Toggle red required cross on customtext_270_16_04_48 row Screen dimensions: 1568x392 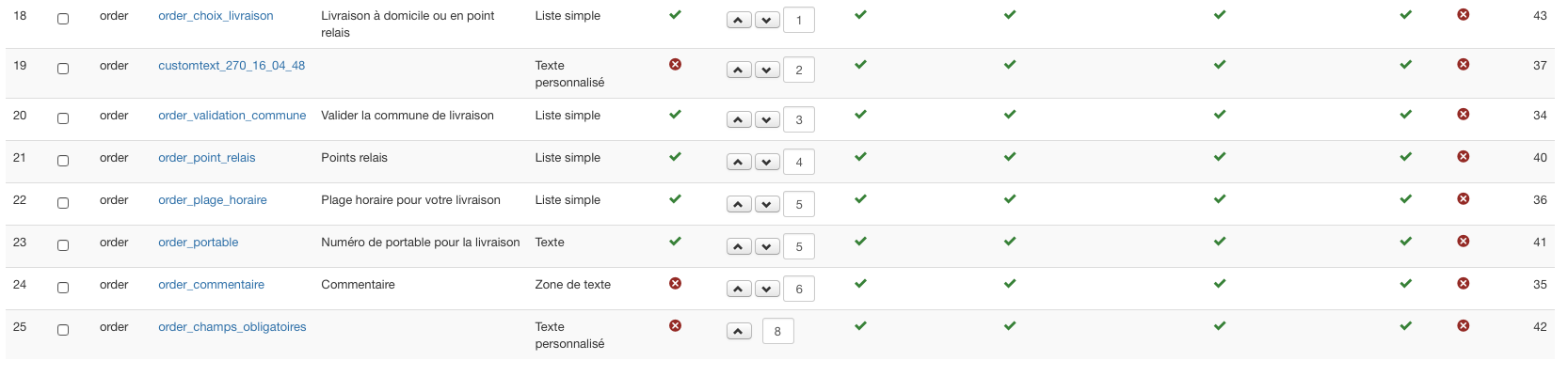pos(675,64)
